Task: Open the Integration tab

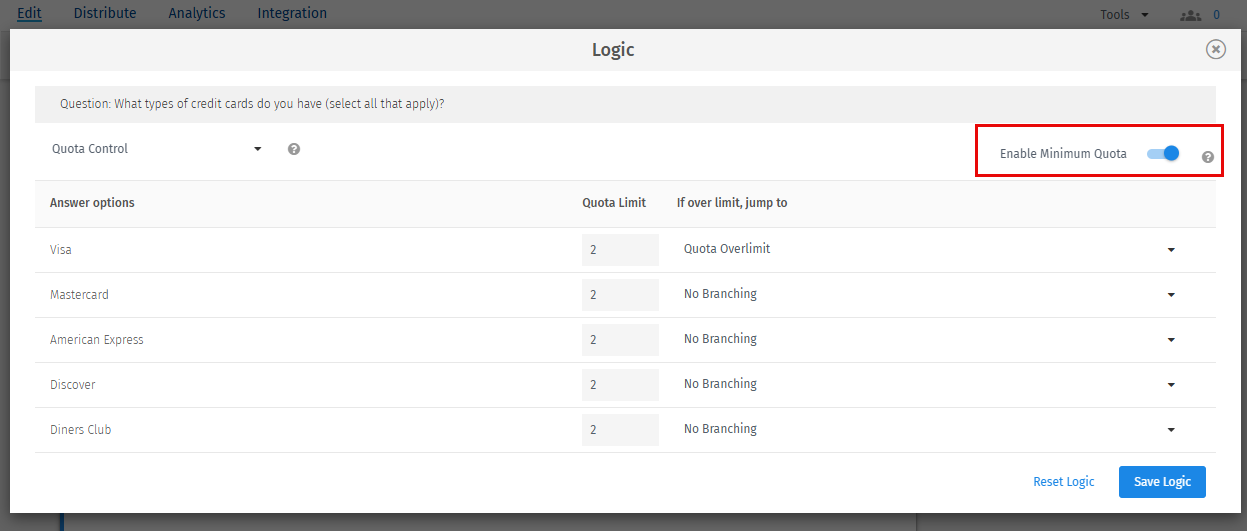Action: click(x=292, y=14)
